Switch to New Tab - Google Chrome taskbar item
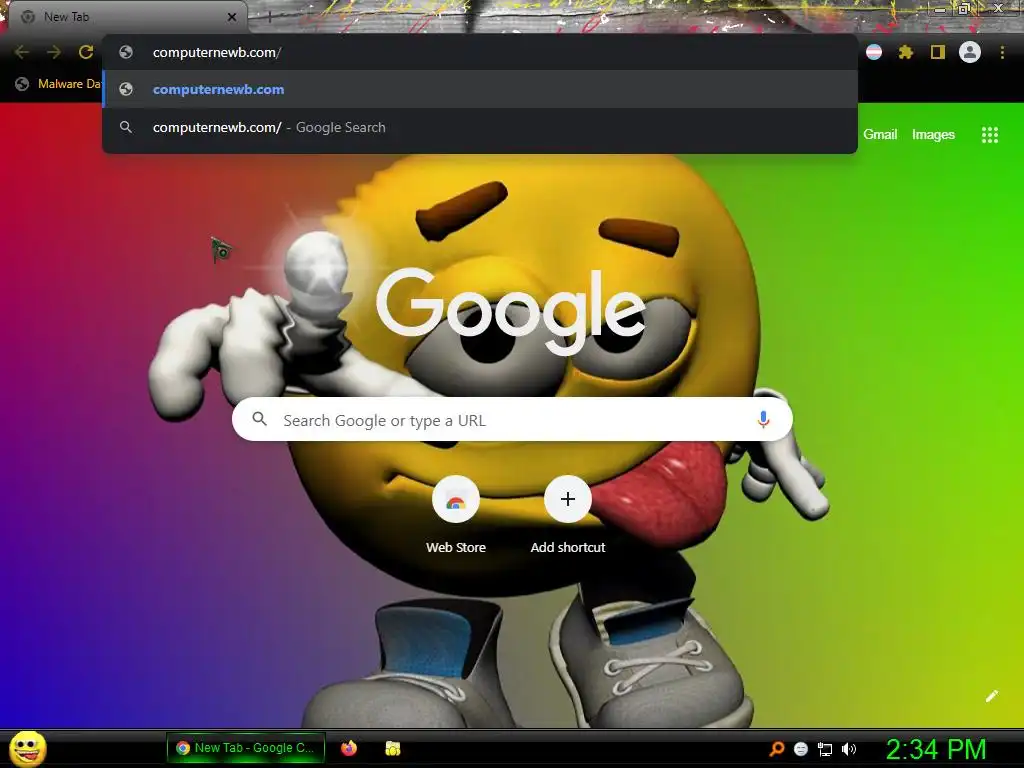Screen dimensions: 1024x768 coord(246,748)
